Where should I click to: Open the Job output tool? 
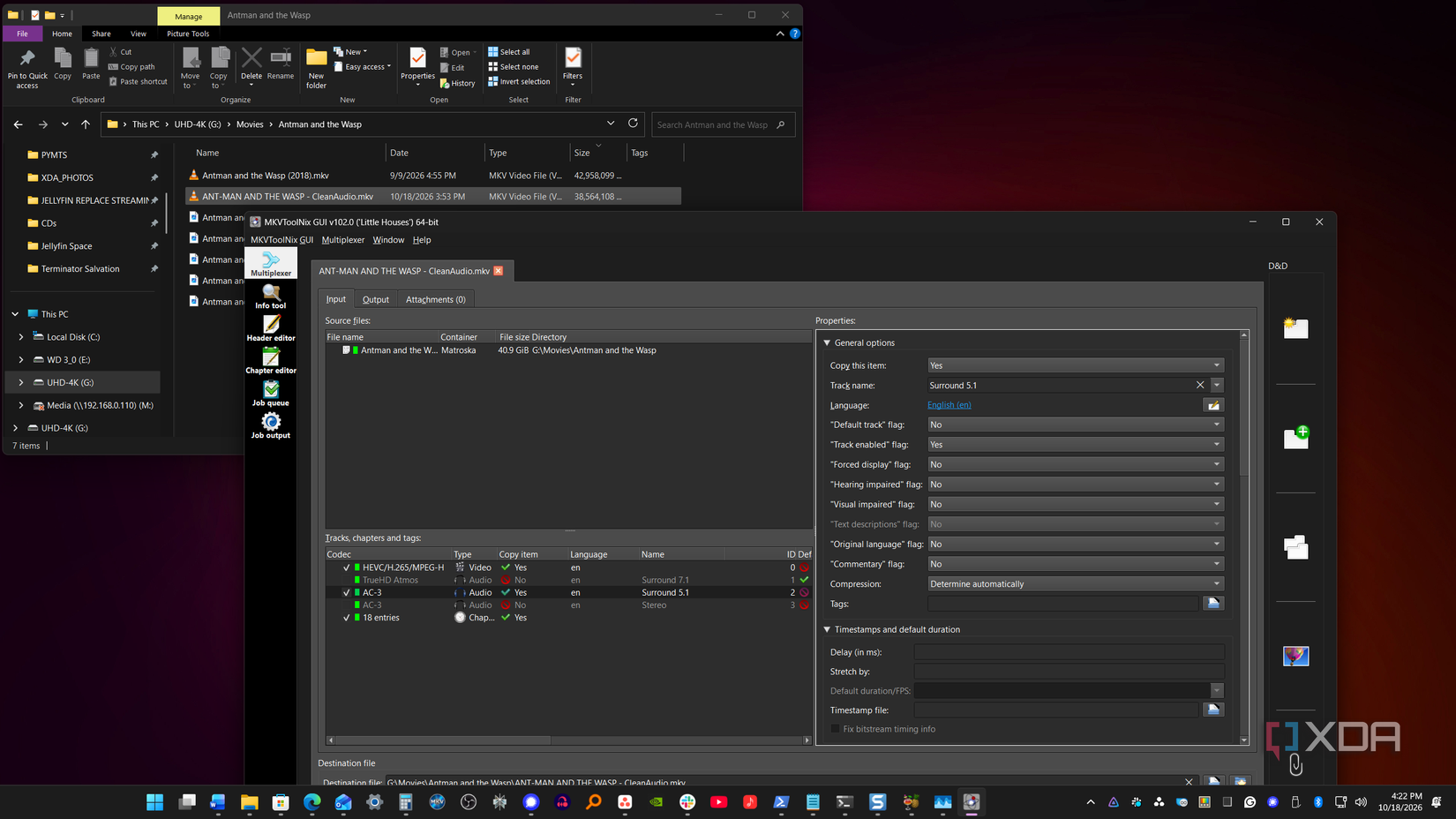point(271,426)
